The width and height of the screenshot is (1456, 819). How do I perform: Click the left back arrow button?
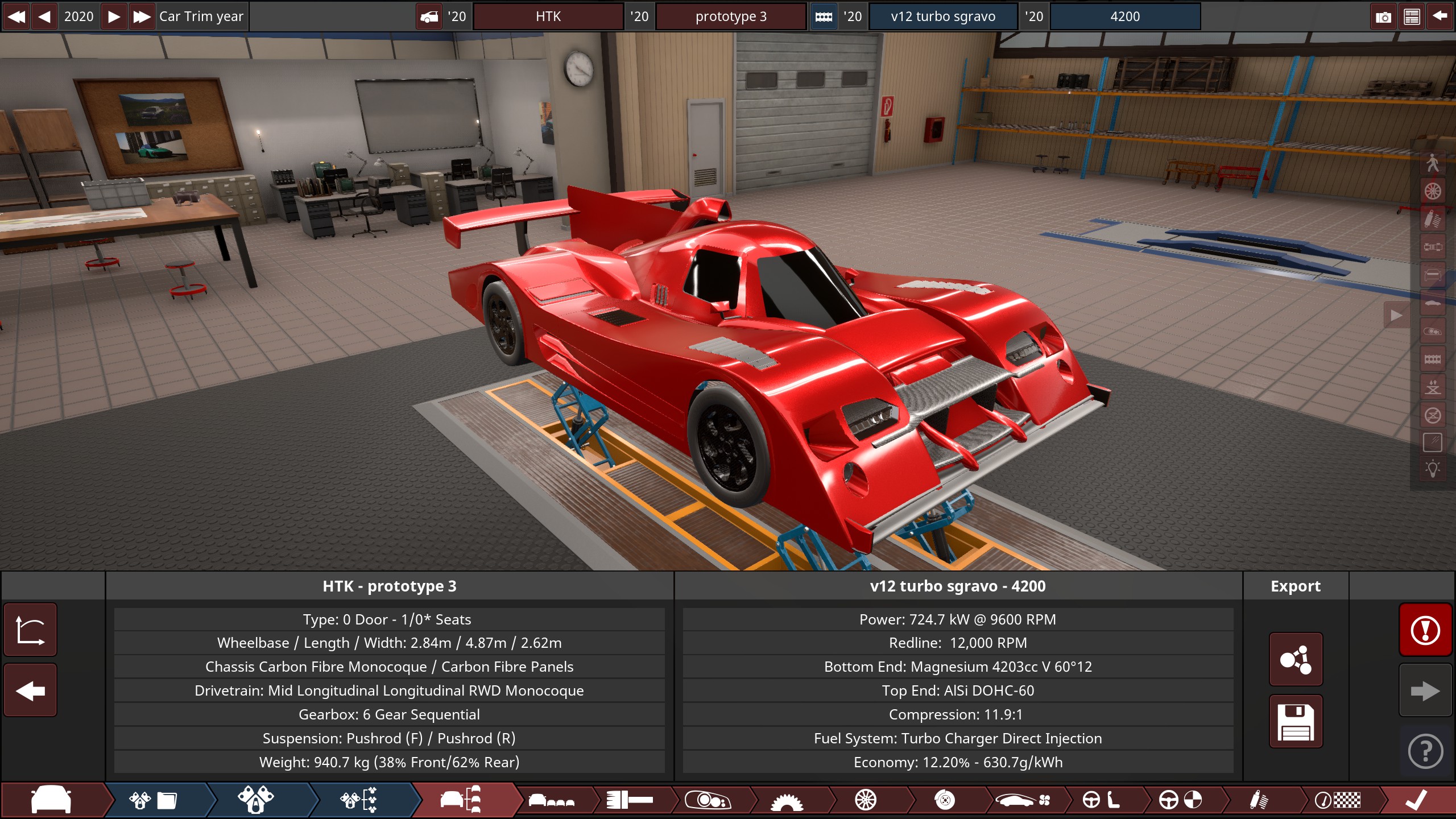[x=30, y=690]
